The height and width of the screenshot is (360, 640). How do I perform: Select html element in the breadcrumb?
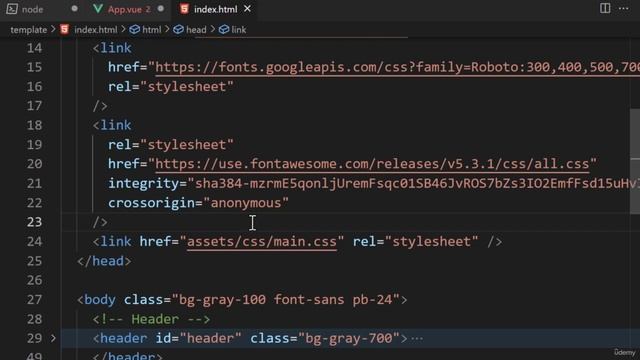tap(151, 30)
